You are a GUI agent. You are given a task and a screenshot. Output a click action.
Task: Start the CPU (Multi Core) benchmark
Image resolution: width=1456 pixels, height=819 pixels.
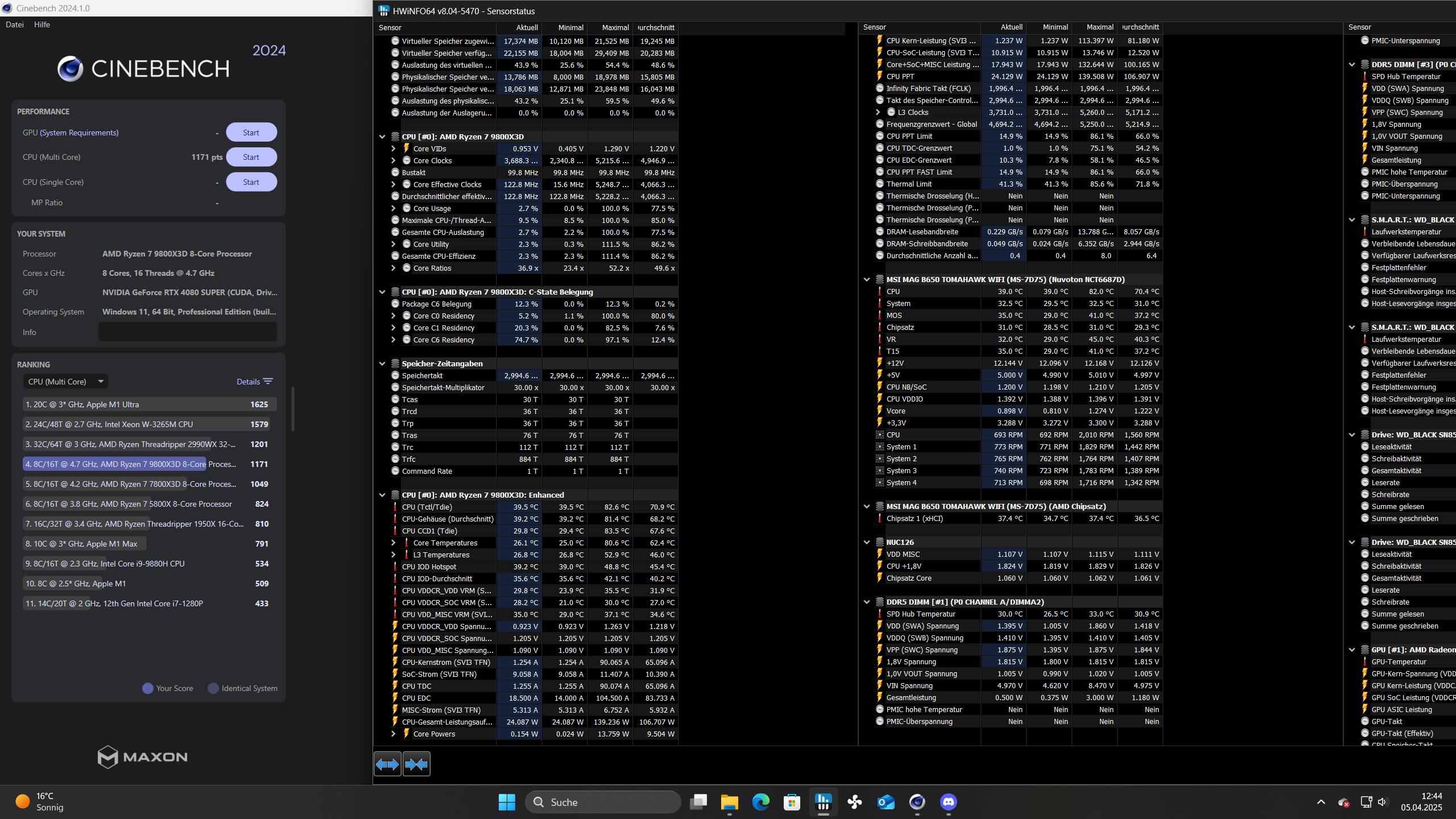click(251, 156)
